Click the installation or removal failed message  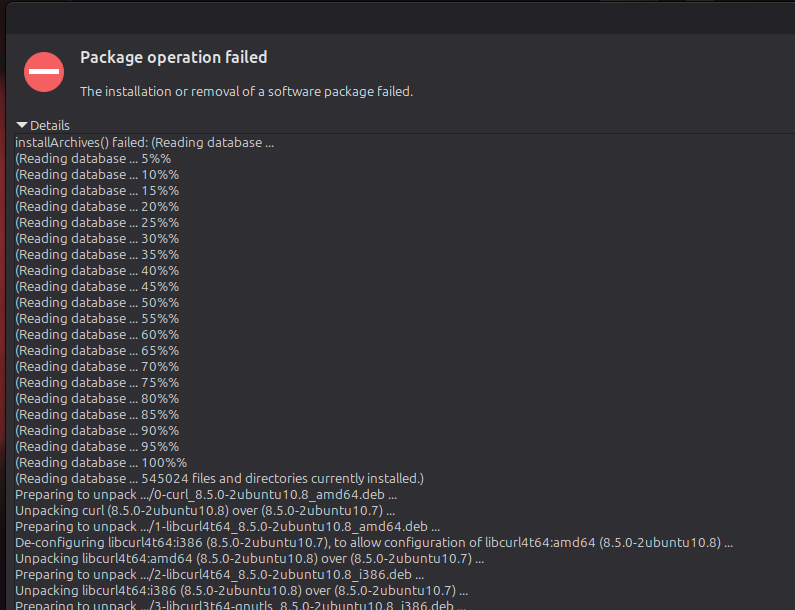pos(246,91)
